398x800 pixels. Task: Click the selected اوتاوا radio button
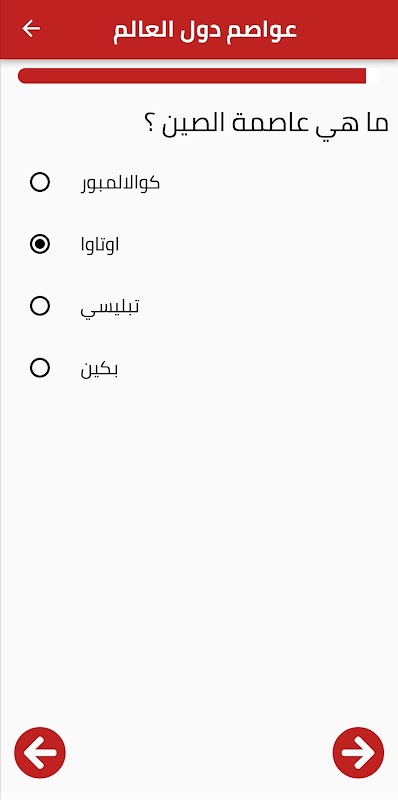coord(40,244)
